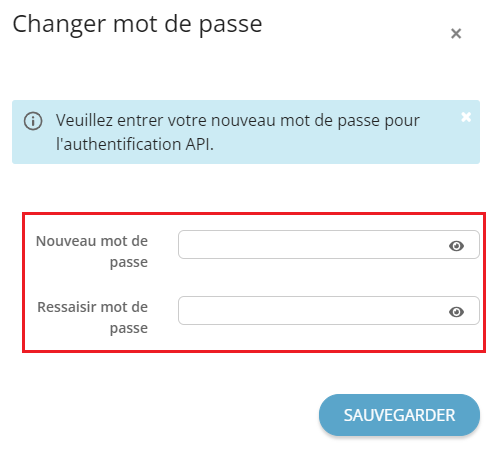Dismiss the blue API authentication notice

click(x=466, y=117)
